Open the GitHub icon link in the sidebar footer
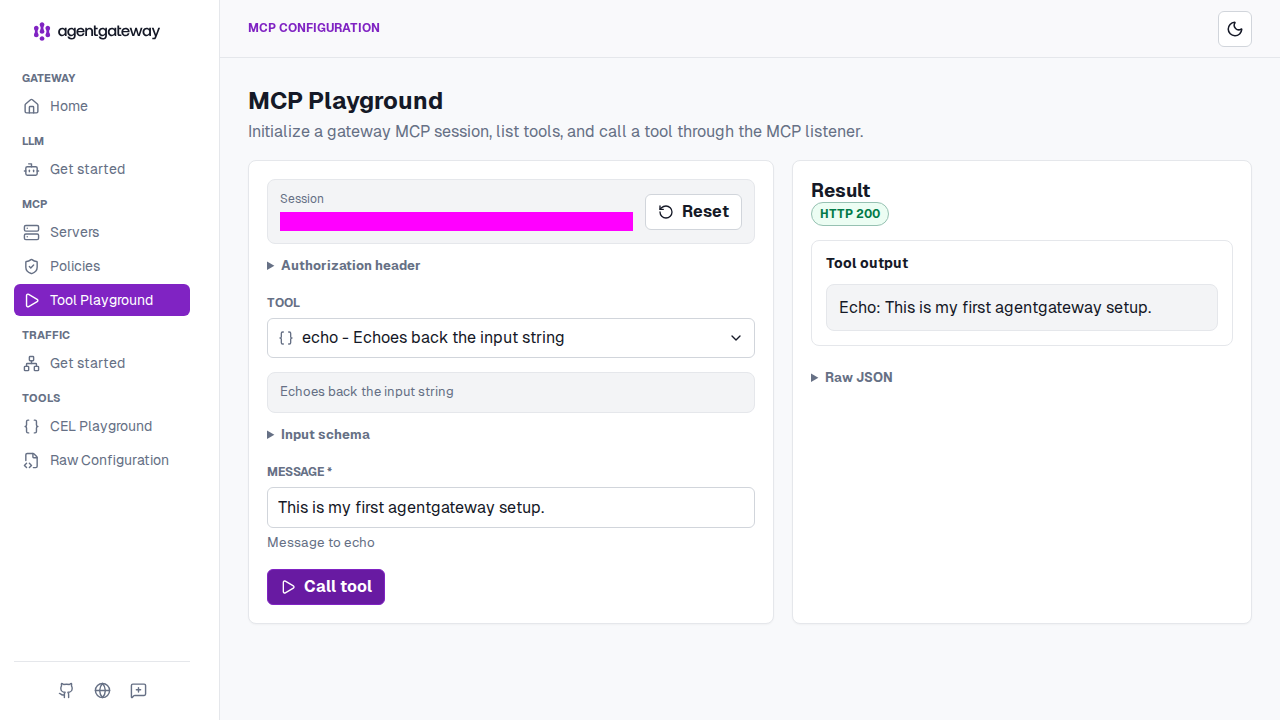Viewport: 1280px width, 720px height. (66, 690)
